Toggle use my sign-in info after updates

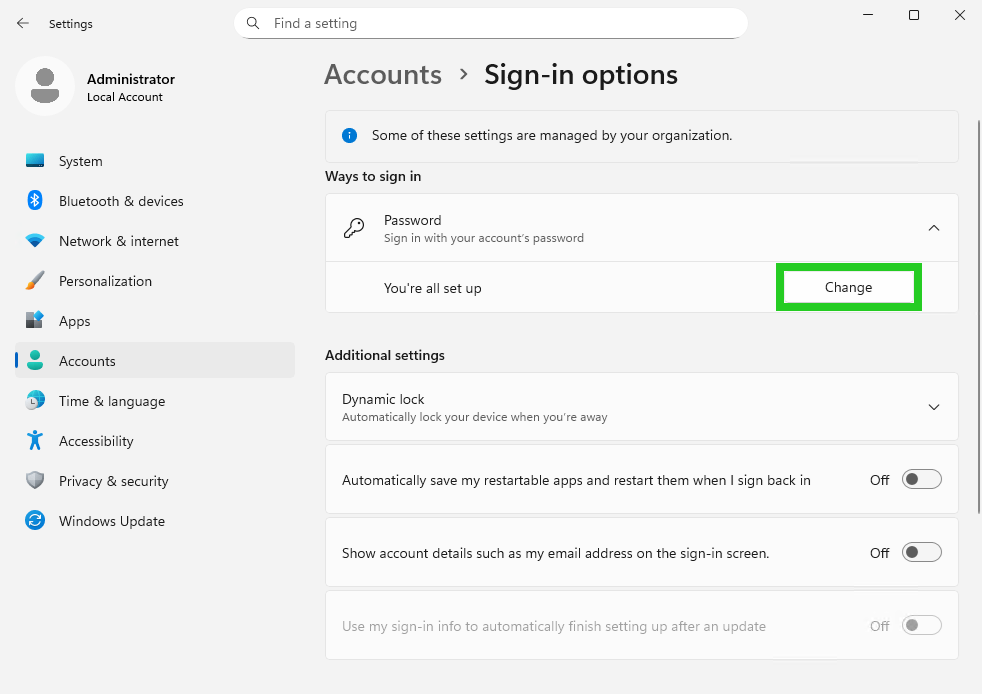click(x=921, y=625)
